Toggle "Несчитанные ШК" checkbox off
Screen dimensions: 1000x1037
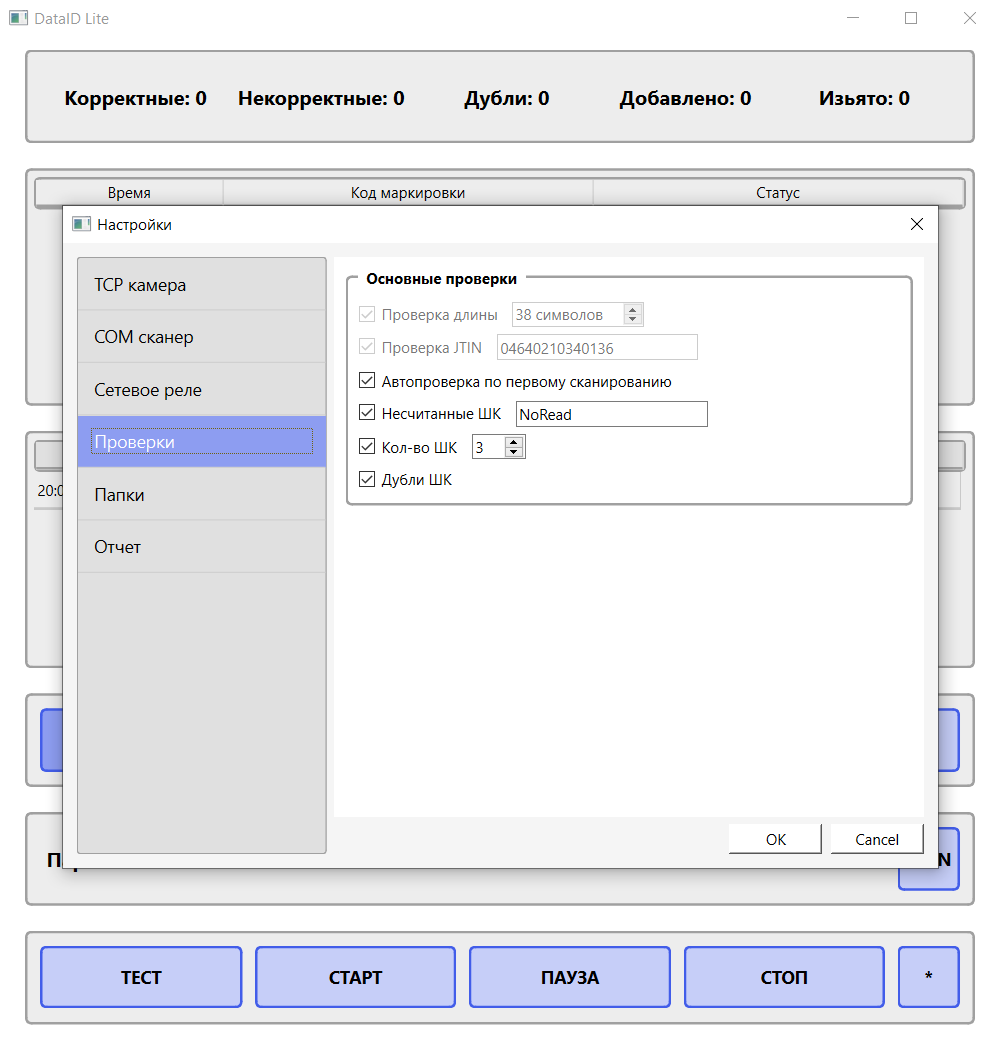[x=367, y=412]
